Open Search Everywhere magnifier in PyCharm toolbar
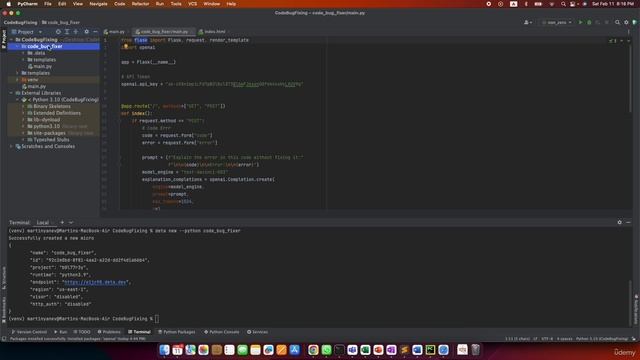This screenshot has height=360, width=640. pyautogui.click(x=618, y=22)
